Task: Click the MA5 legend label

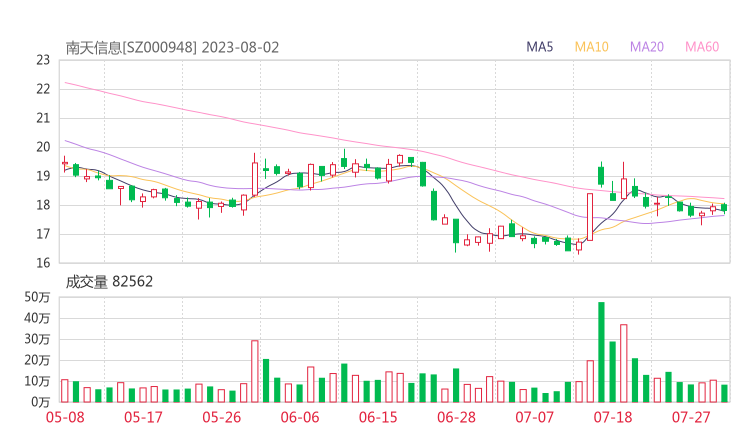Action: [539, 47]
